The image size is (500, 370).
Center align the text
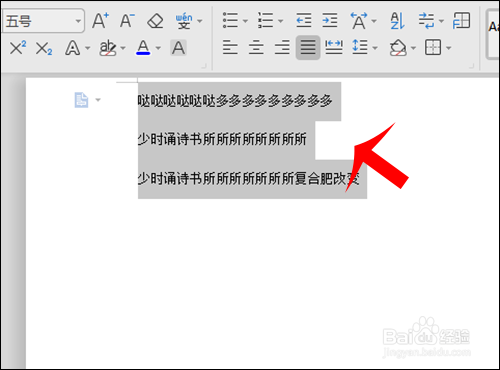tap(256, 47)
